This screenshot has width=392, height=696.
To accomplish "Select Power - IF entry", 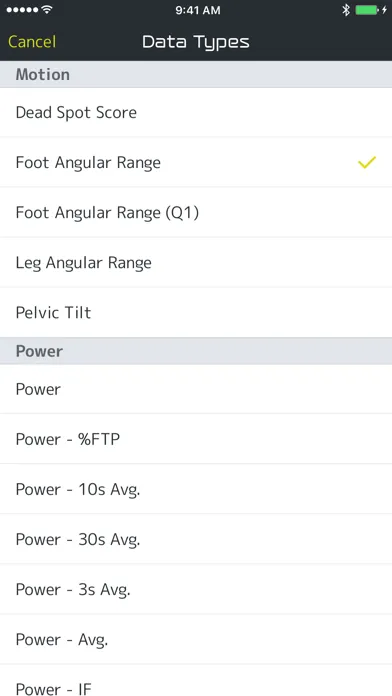I will (x=196, y=680).
